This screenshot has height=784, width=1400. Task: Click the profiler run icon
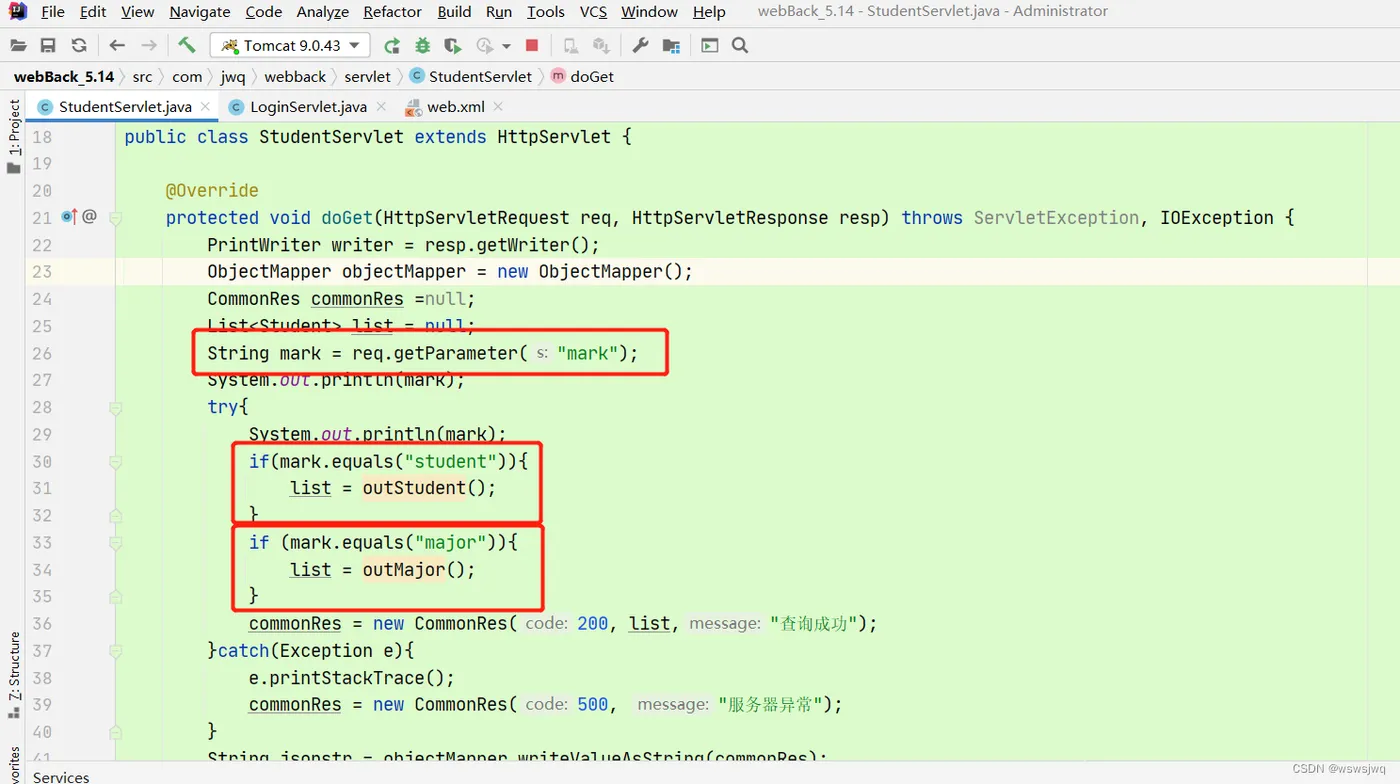(x=485, y=45)
